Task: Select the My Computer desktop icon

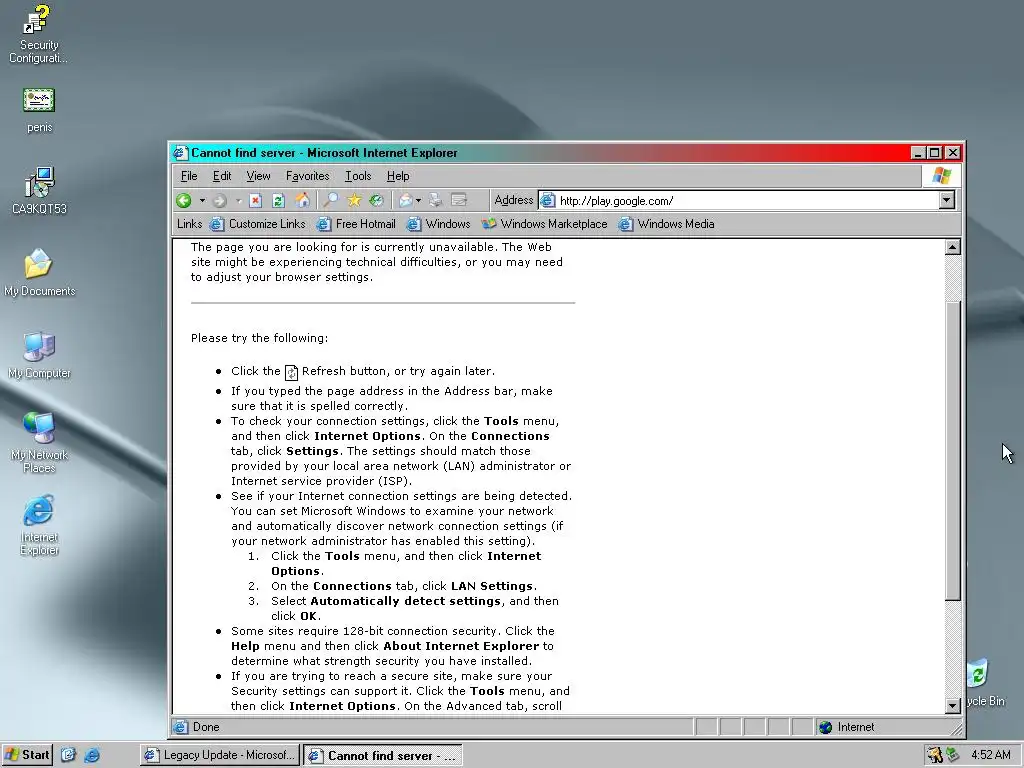Action: 39,355
